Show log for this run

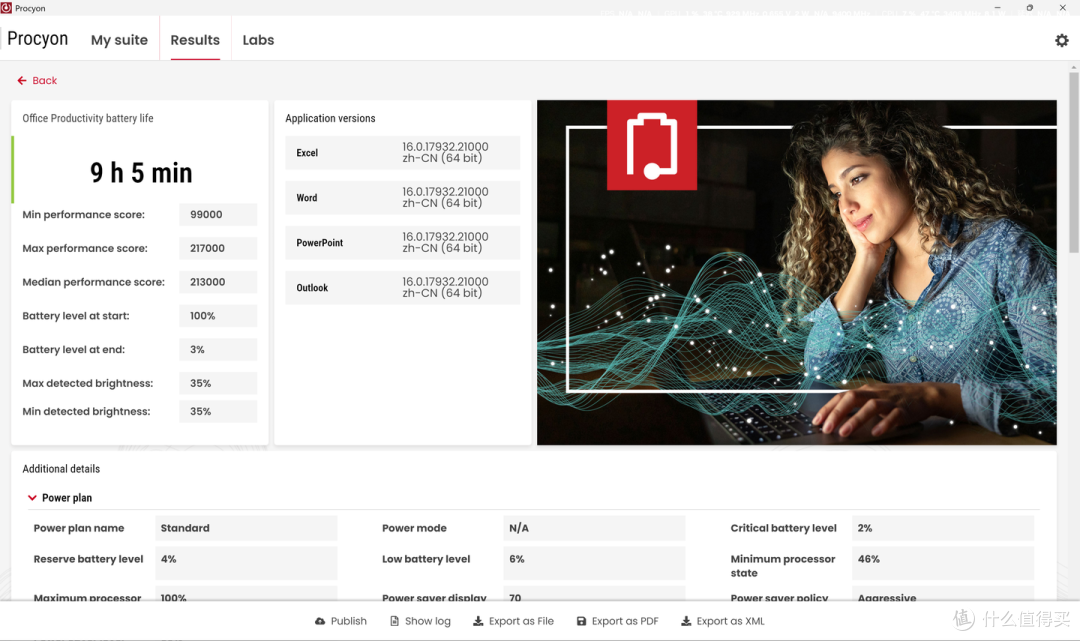pos(420,621)
